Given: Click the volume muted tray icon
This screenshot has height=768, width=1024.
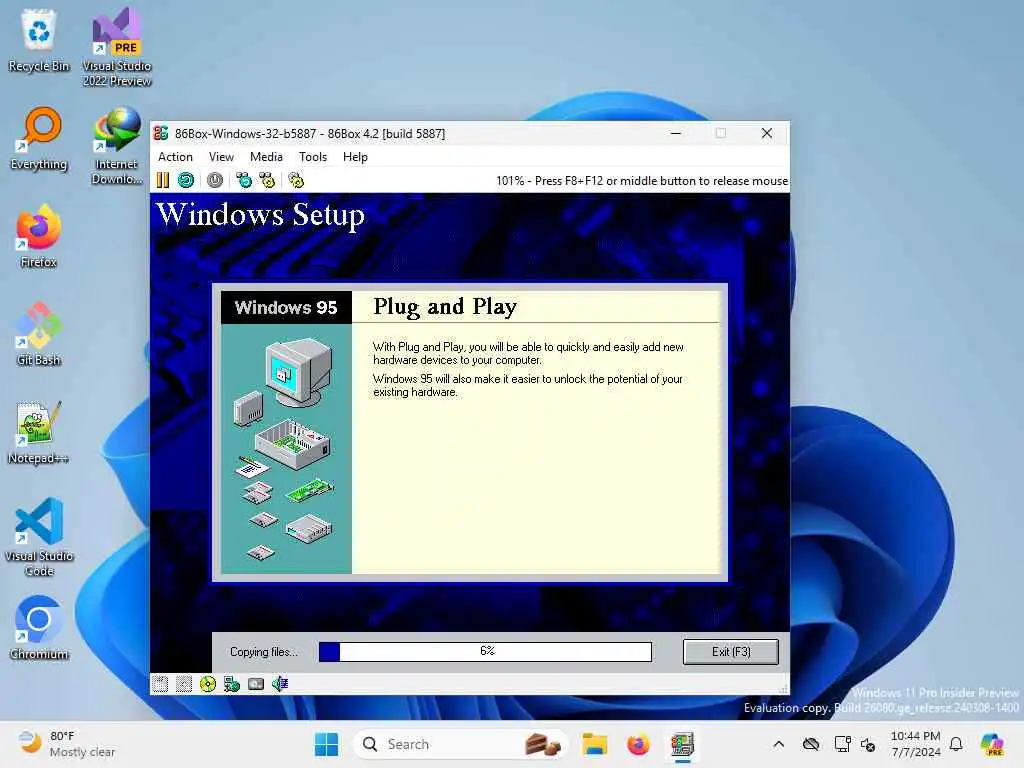Looking at the screenshot, I should click(868, 744).
